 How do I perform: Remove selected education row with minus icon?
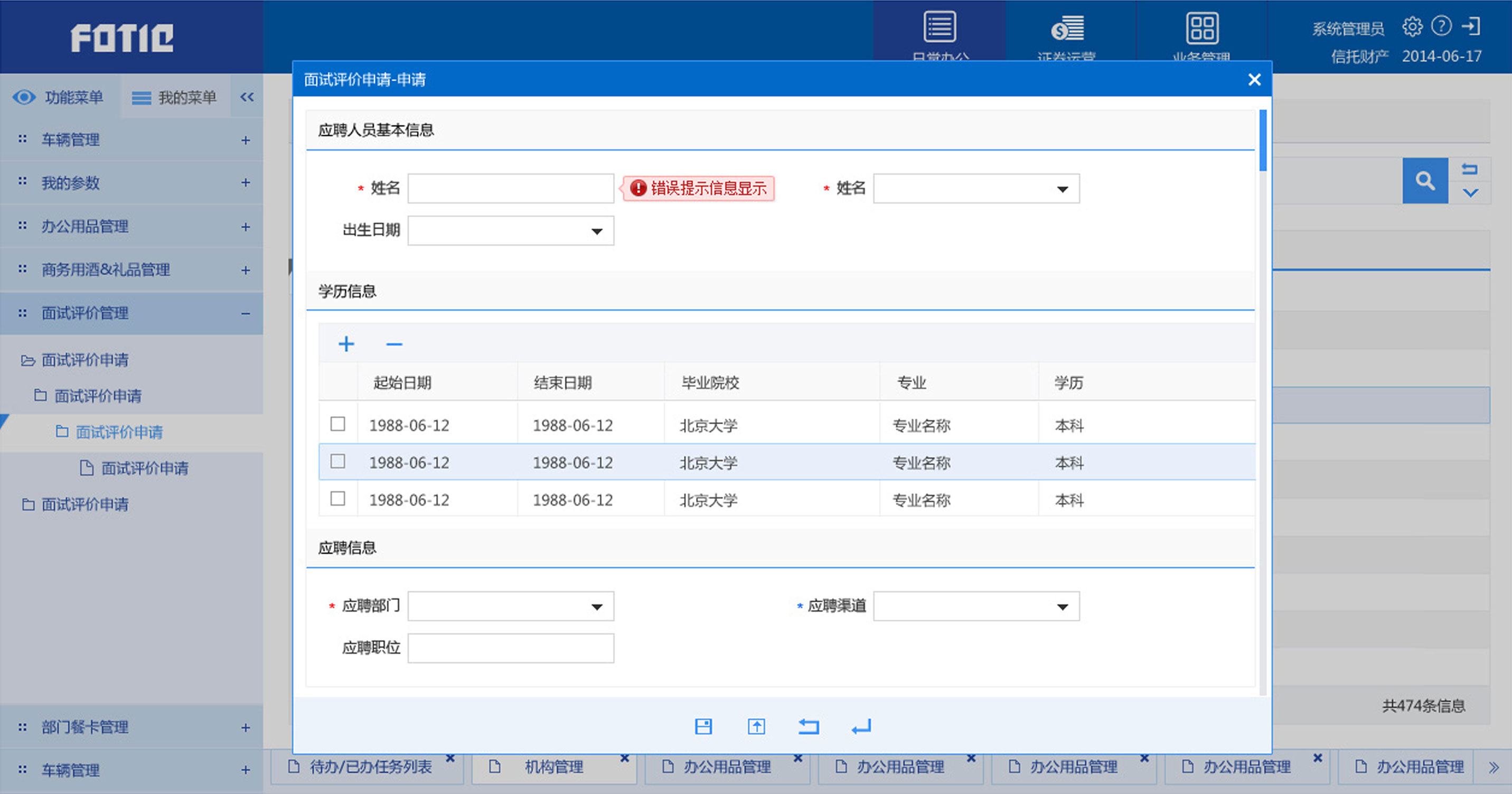coord(394,343)
